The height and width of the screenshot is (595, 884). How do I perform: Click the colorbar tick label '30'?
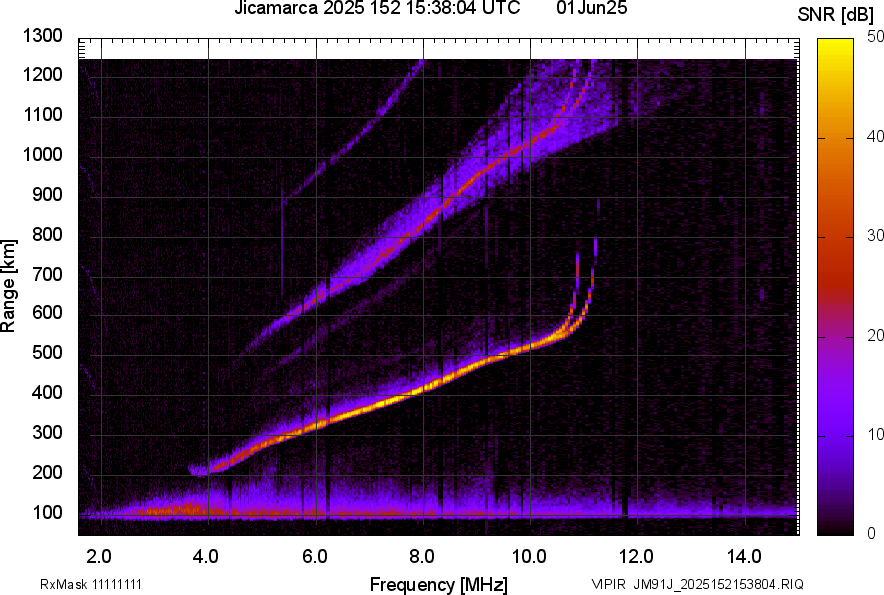875,236
